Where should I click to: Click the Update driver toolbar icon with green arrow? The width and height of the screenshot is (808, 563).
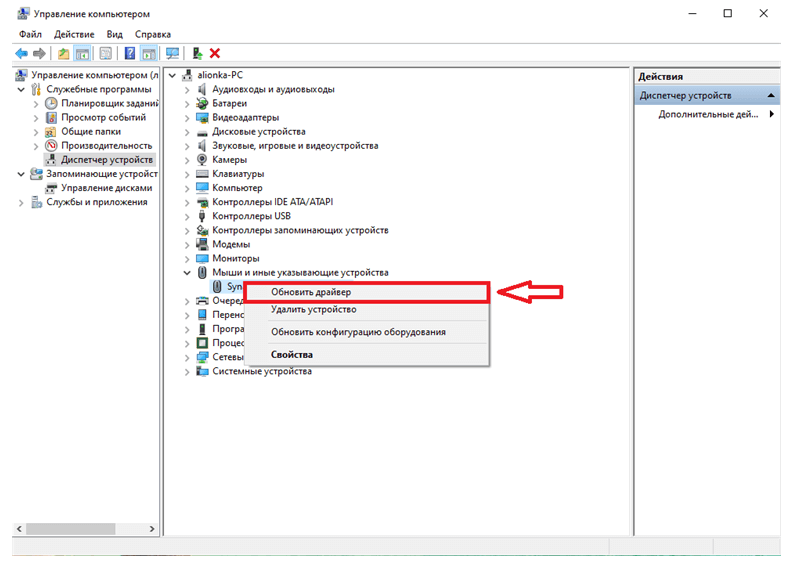(x=197, y=53)
